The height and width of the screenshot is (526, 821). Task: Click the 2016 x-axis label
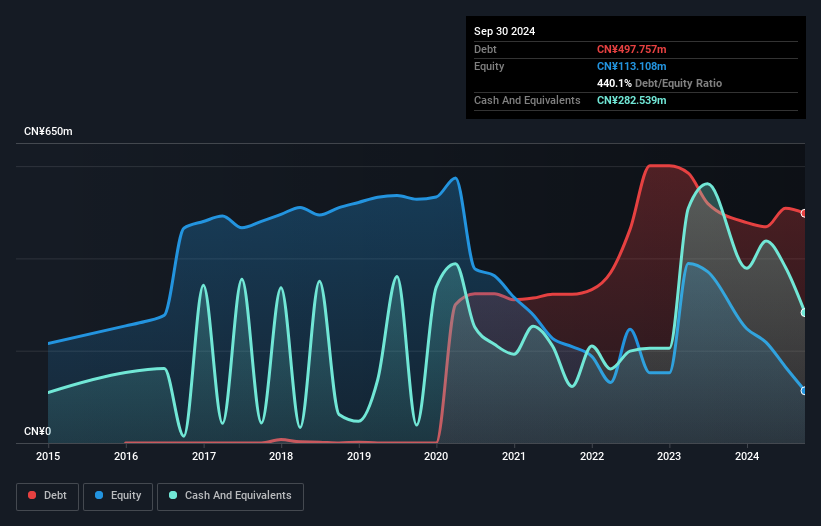tap(126, 456)
